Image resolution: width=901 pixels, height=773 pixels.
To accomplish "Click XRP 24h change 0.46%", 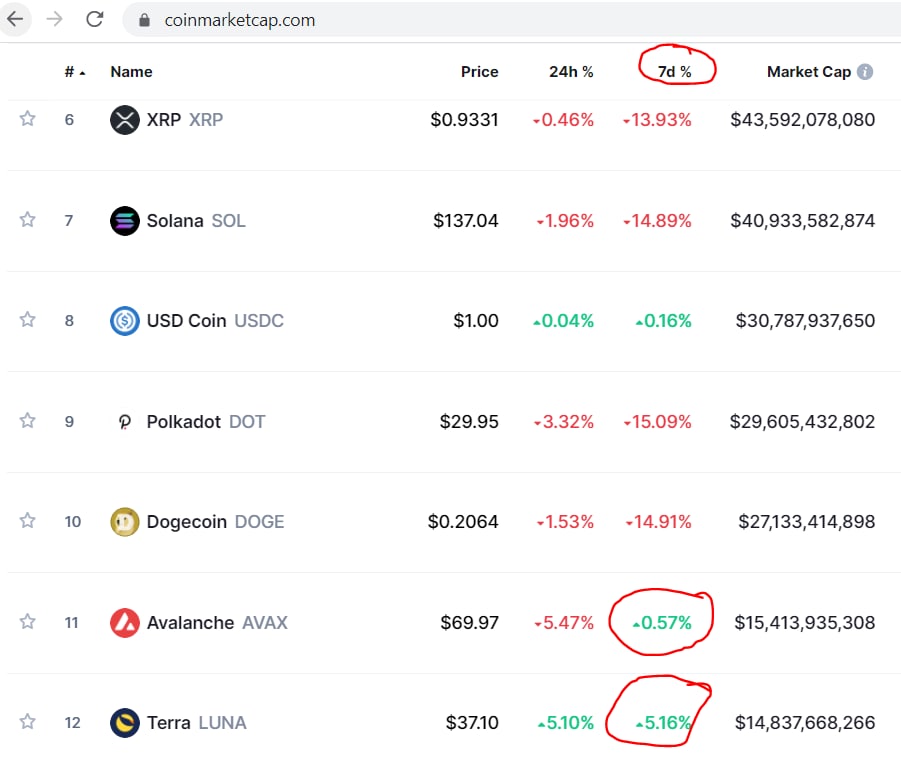I will (563, 120).
